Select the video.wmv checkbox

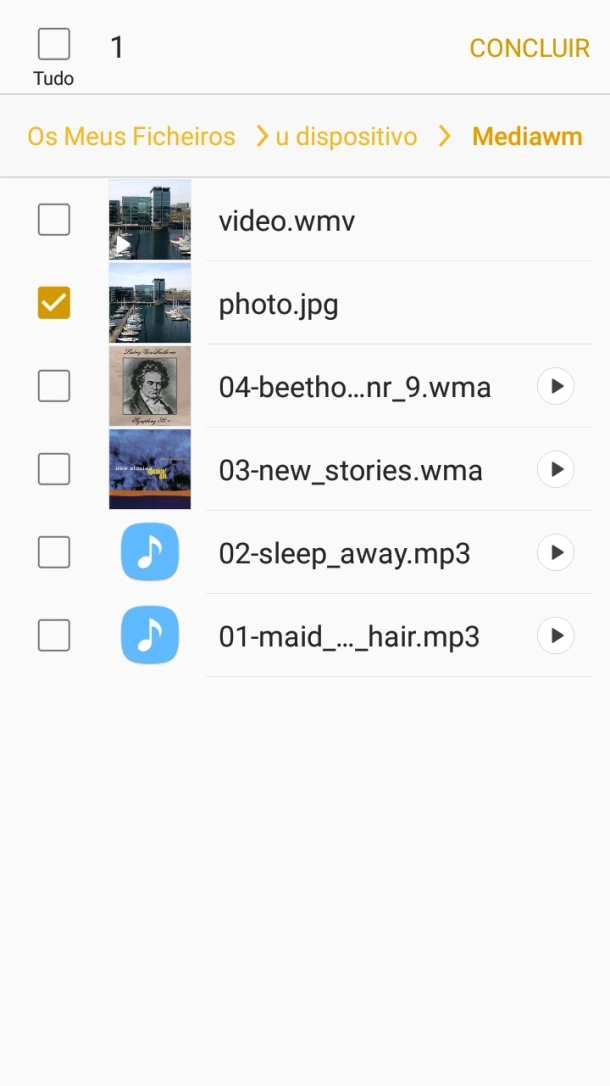(54, 219)
